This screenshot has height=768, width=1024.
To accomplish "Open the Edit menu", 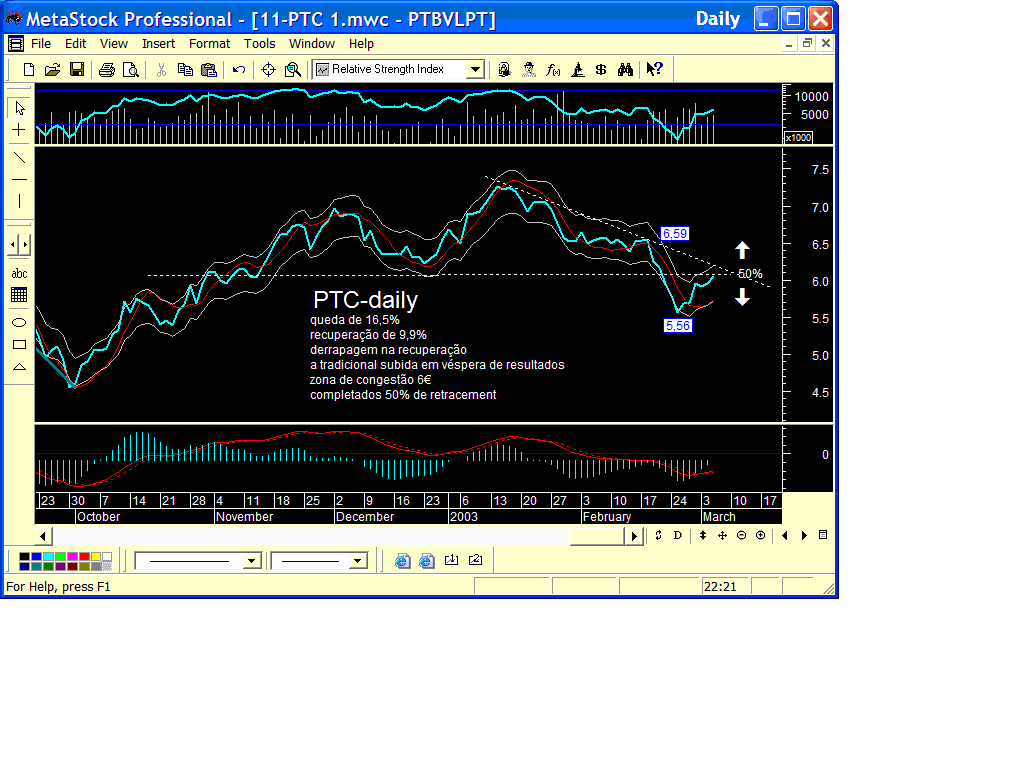I will point(75,44).
